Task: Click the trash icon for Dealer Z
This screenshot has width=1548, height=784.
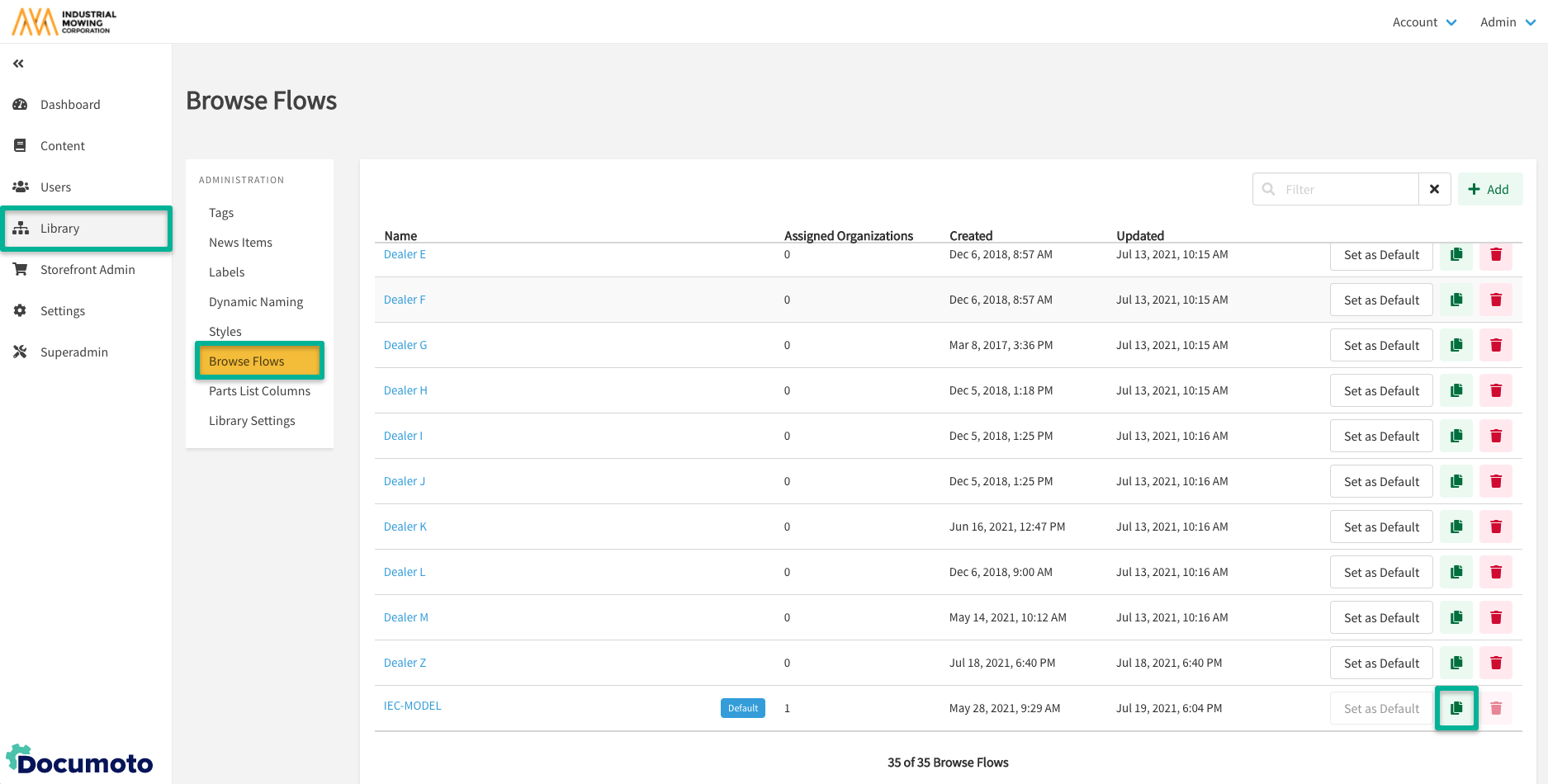Action: (1495, 663)
